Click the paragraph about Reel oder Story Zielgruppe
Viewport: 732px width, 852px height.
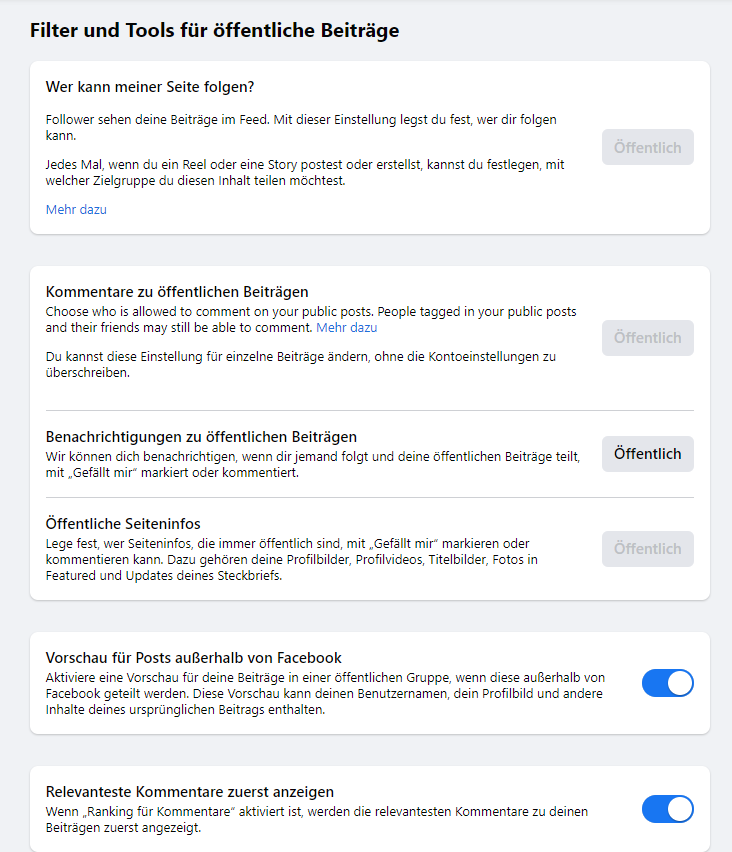coord(300,173)
